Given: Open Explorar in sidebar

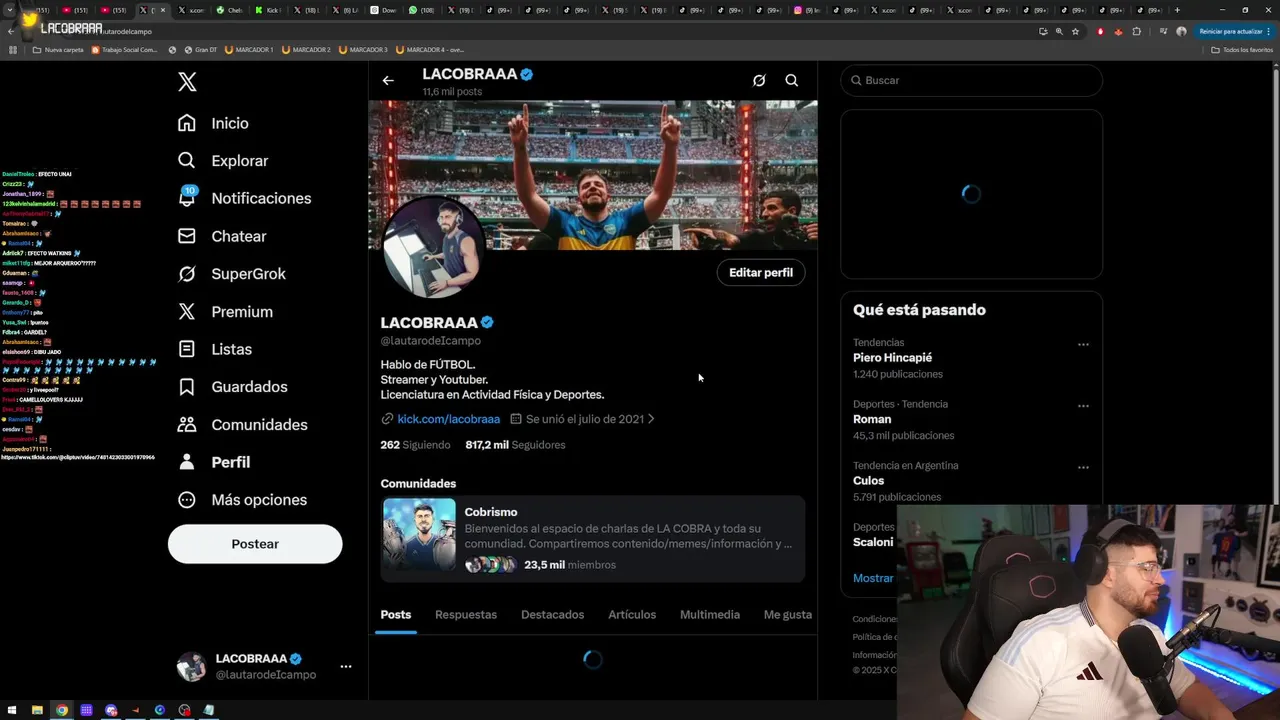Looking at the screenshot, I should 223,161.
